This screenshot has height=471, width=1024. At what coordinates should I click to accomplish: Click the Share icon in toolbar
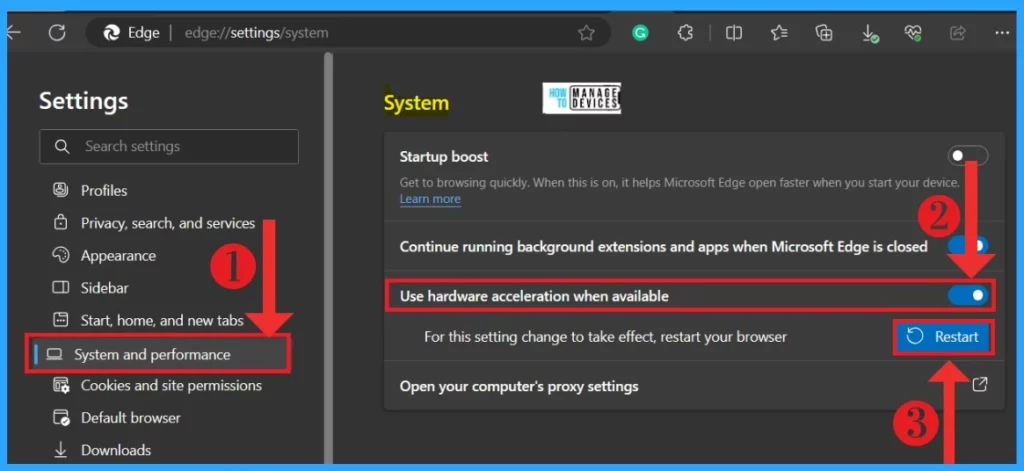coord(958,33)
